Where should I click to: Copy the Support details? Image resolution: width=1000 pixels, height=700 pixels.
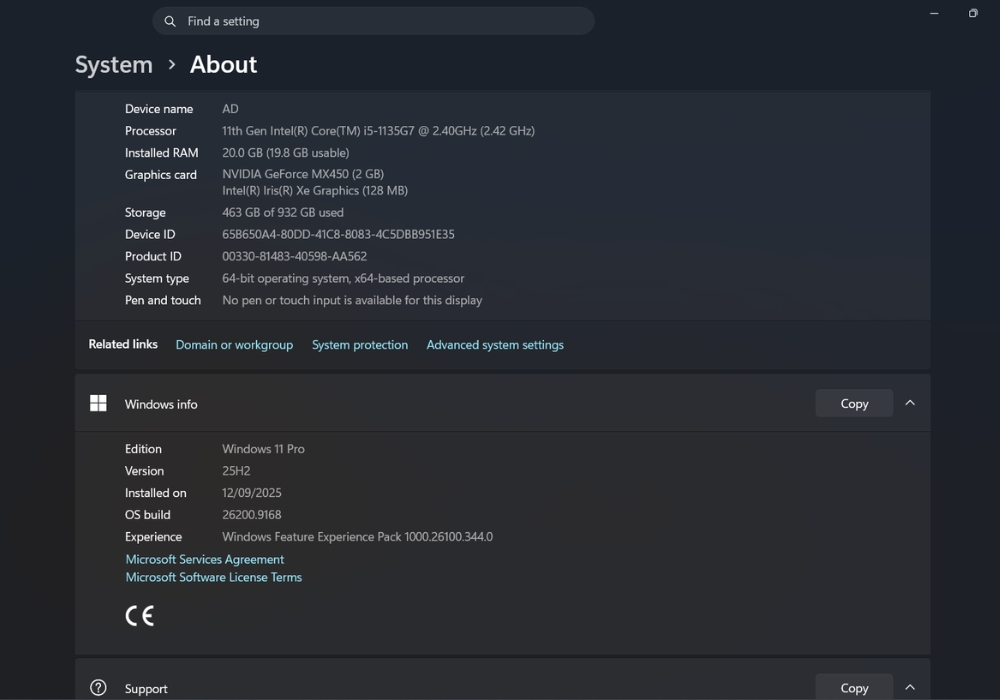click(854, 687)
